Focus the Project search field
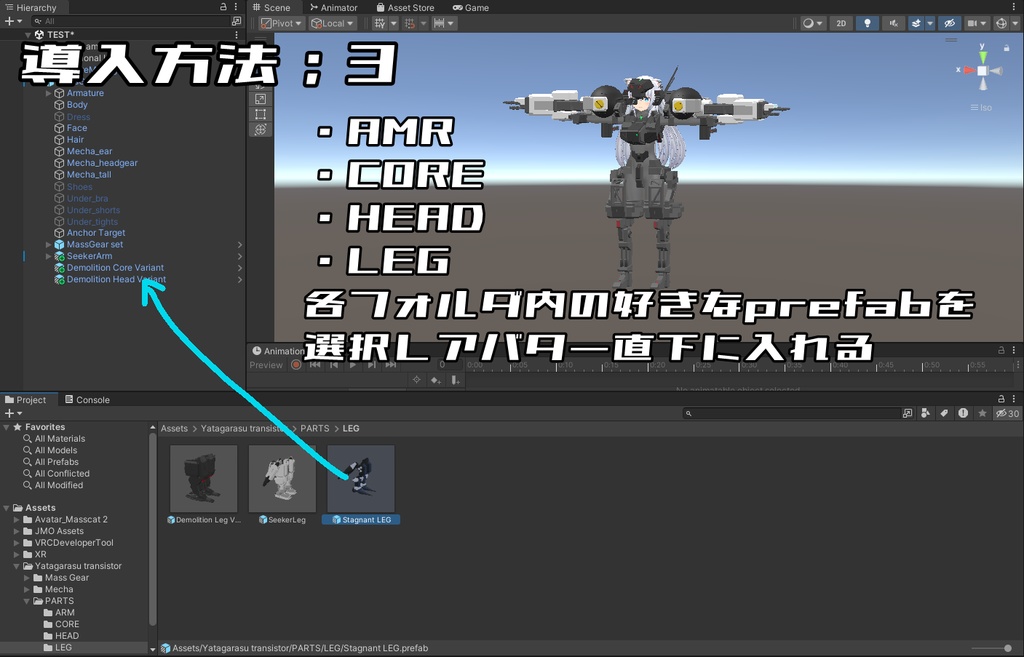Viewport: 1024px width, 657px height. (x=792, y=413)
